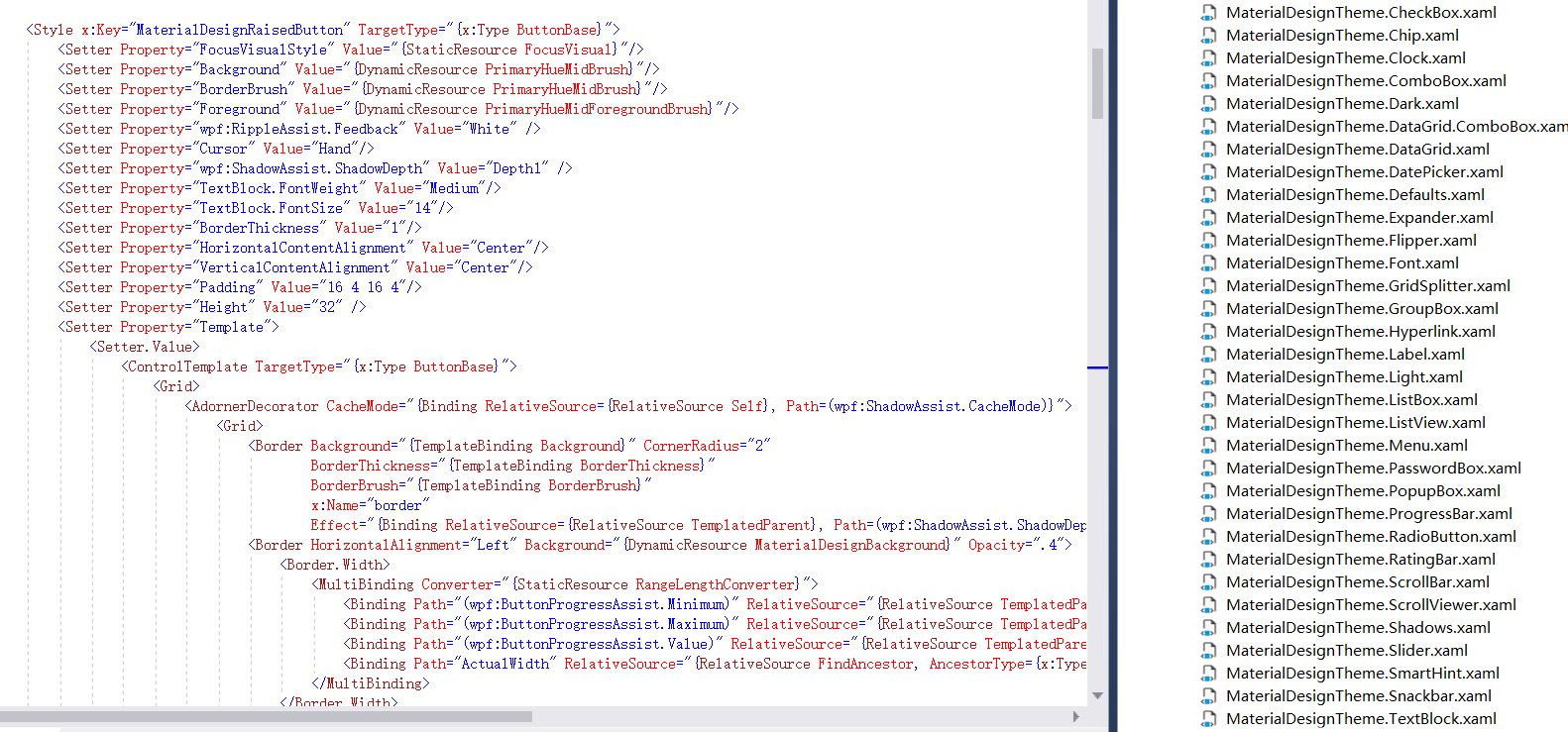This screenshot has height=732, width=1568.
Task: Click the MaterialDesignTheme.ComboBox.xaml file icon
Action: tap(1208, 81)
